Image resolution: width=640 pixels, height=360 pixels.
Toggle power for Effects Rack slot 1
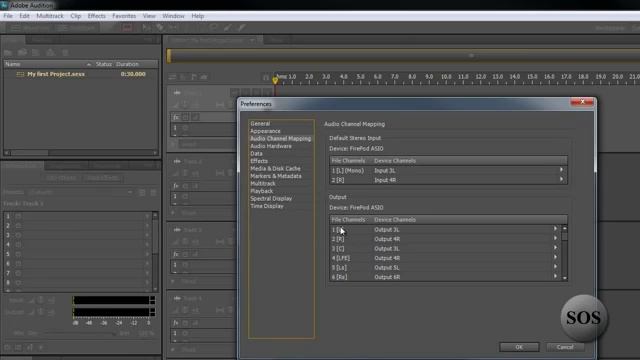(18, 216)
